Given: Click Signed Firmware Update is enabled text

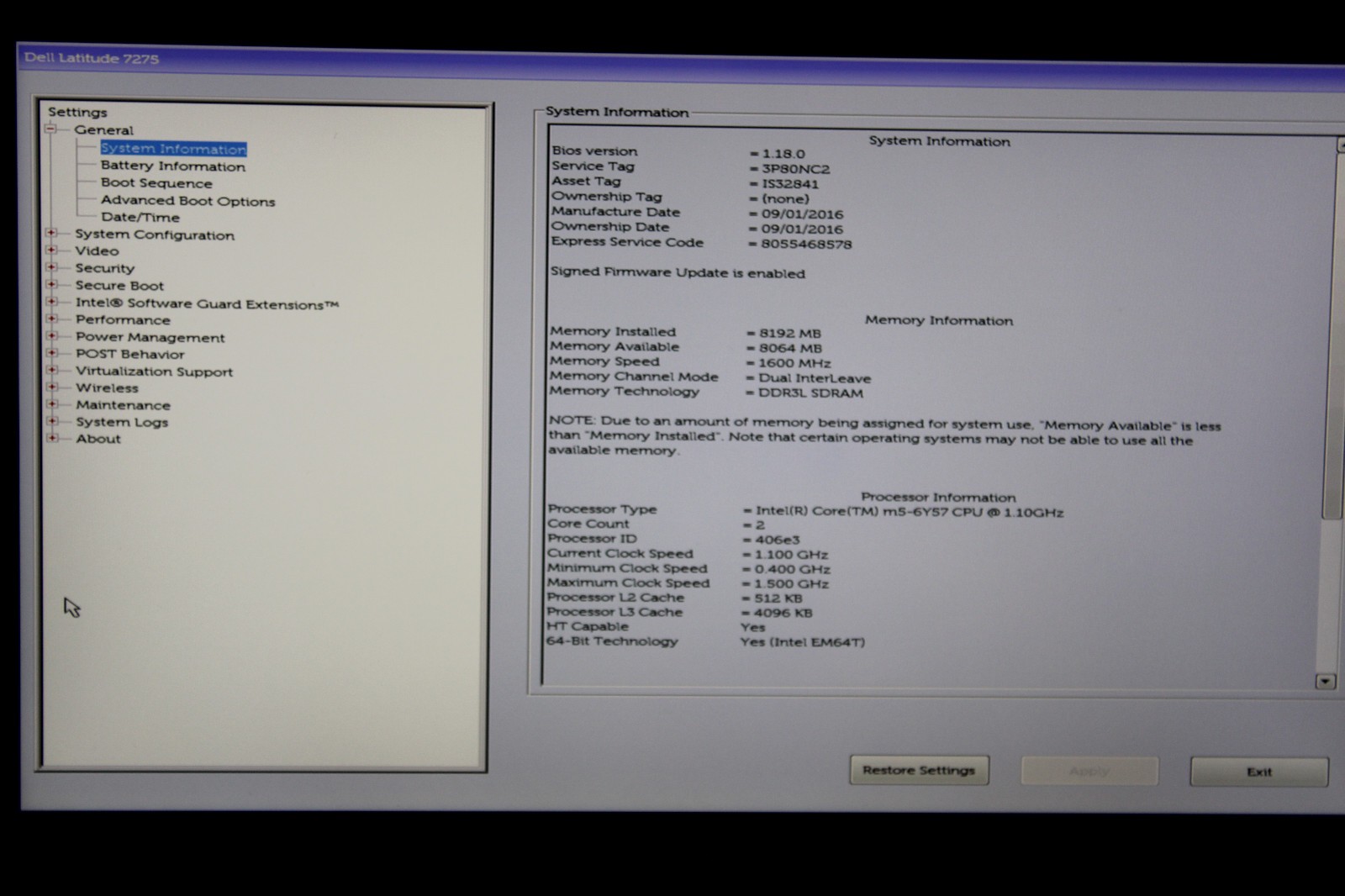Looking at the screenshot, I should 678,272.
